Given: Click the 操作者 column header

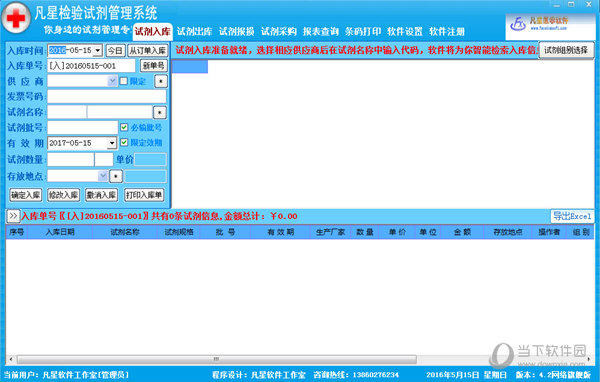Looking at the screenshot, I should [x=549, y=232].
